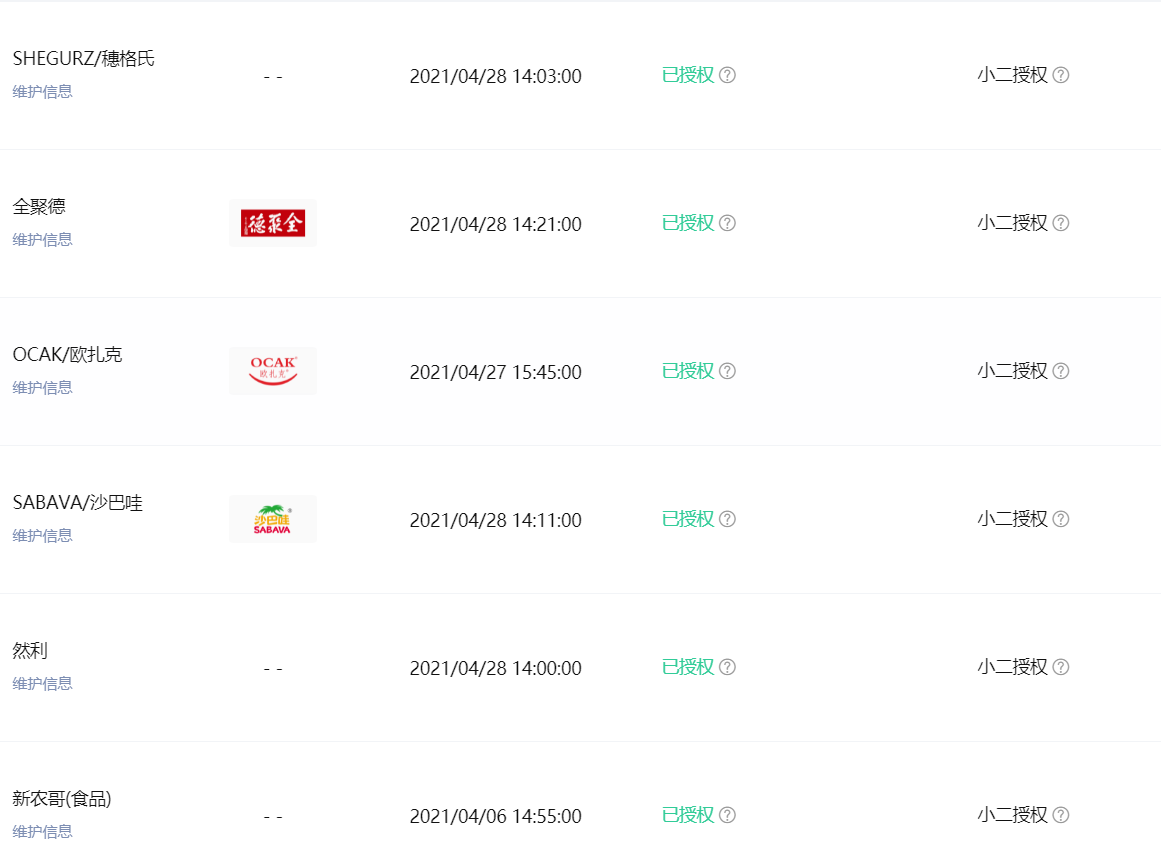Open 维护信息 link under 全聚德
The width and height of the screenshot is (1161, 854).
(42, 240)
